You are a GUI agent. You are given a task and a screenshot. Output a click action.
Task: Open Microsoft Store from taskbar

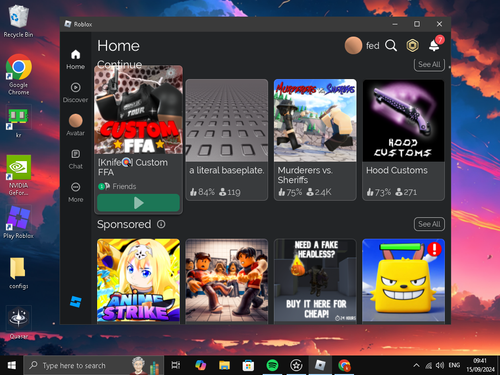[x=248, y=365]
